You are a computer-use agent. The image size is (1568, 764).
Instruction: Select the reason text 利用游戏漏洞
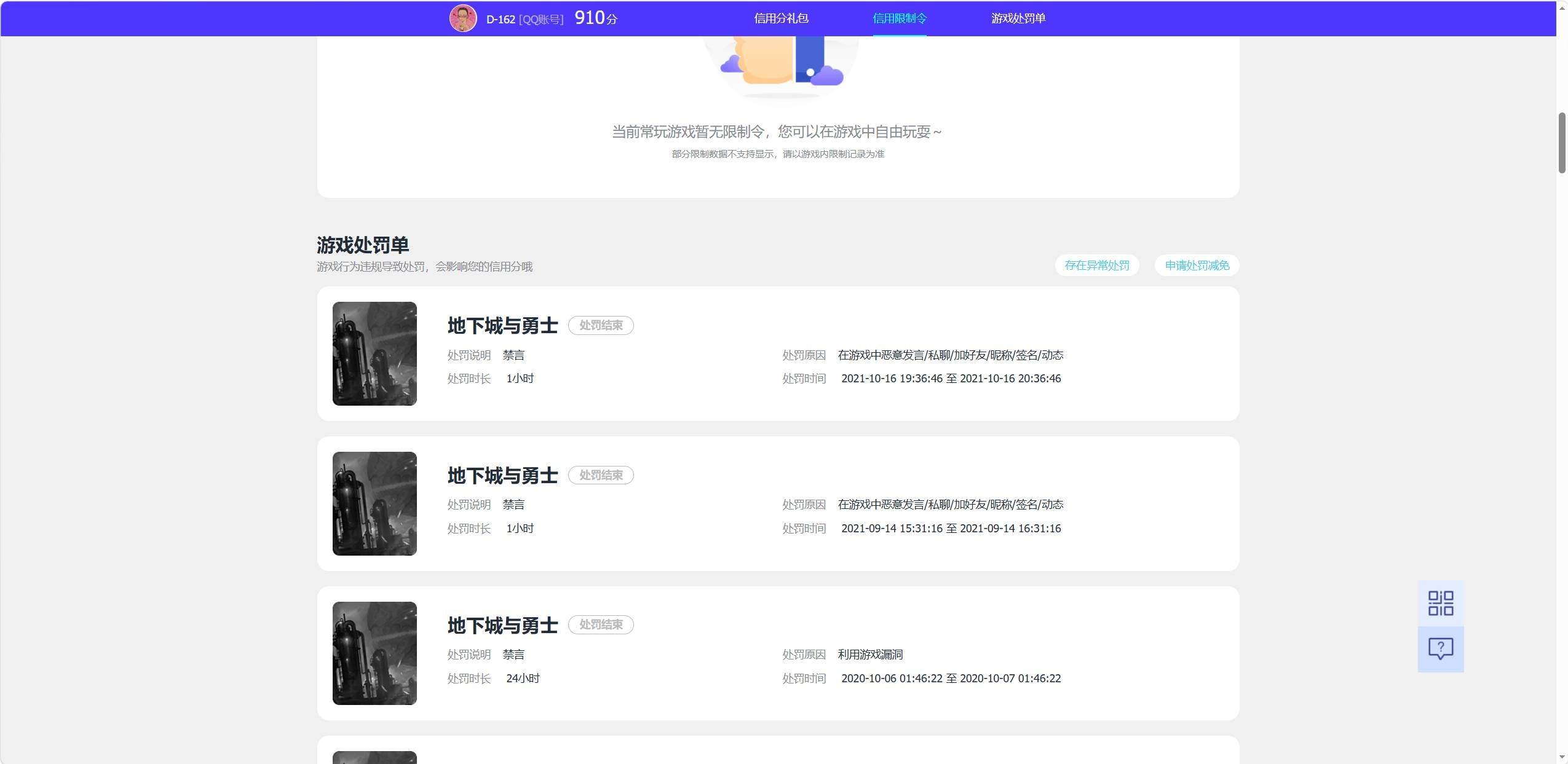coord(870,655)
